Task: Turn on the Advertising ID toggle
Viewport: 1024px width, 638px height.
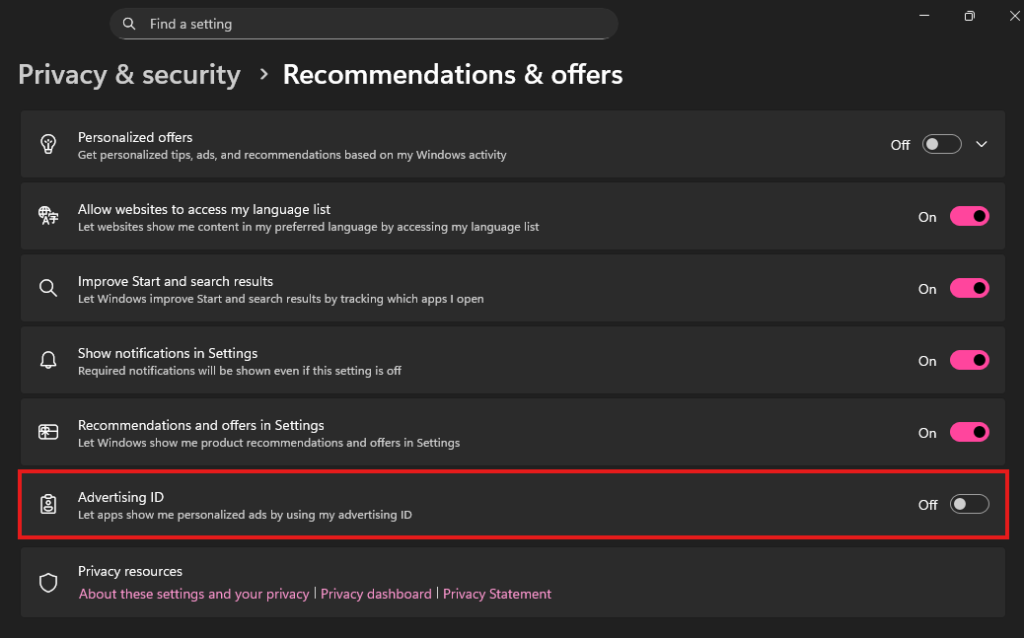Action: [x=969, y=504]
